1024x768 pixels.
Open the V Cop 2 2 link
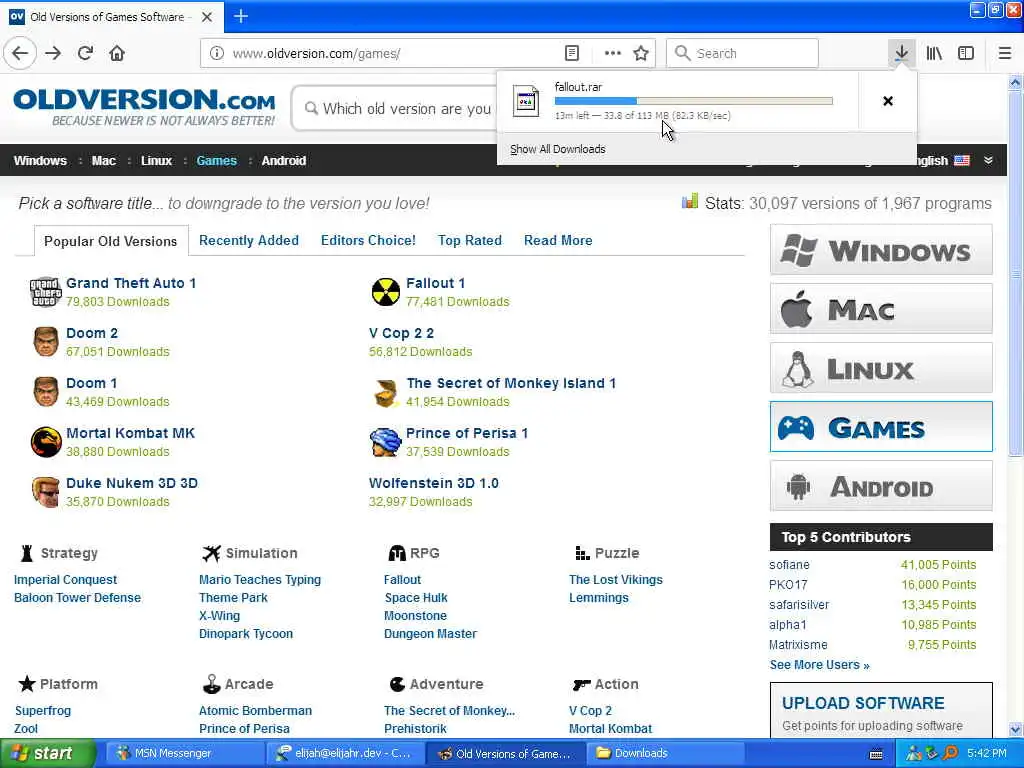401,333
